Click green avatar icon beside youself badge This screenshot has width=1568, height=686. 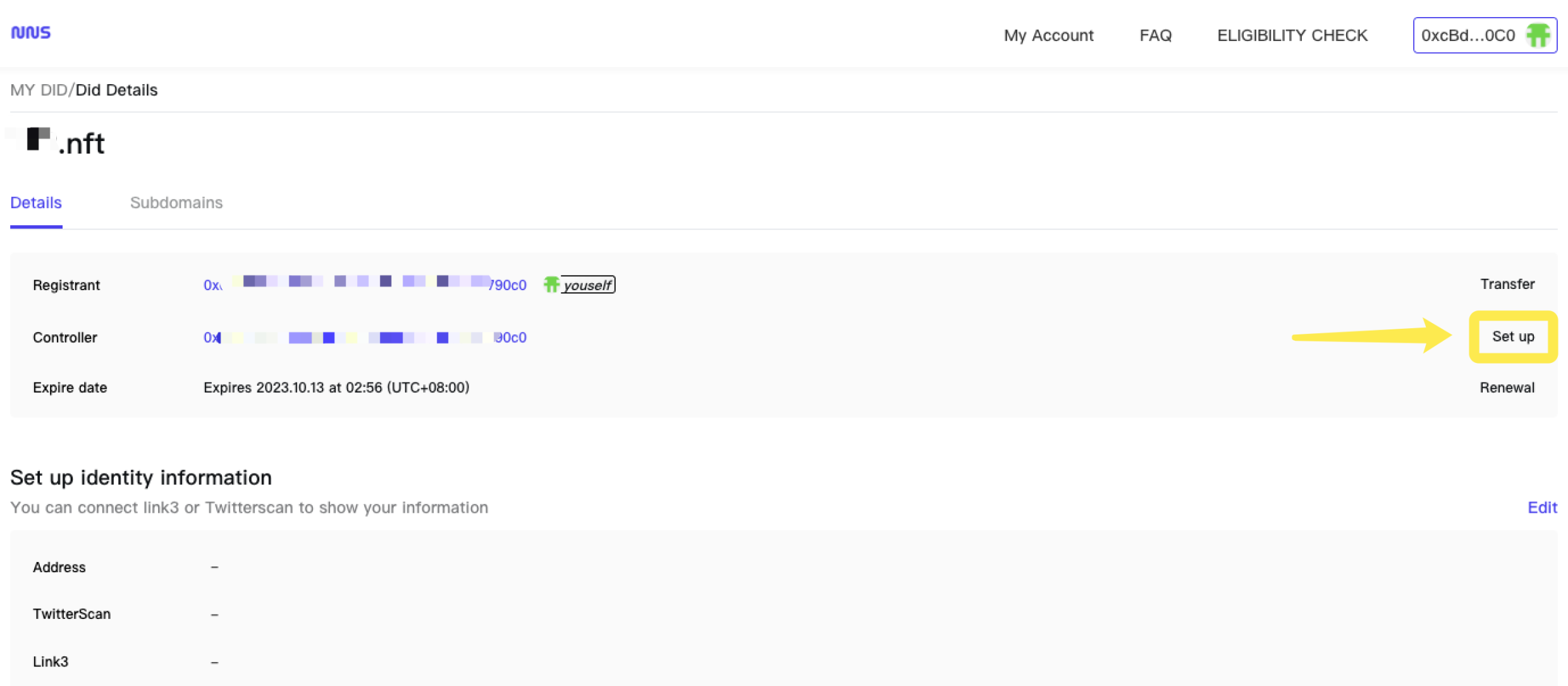tap(551, 285)
